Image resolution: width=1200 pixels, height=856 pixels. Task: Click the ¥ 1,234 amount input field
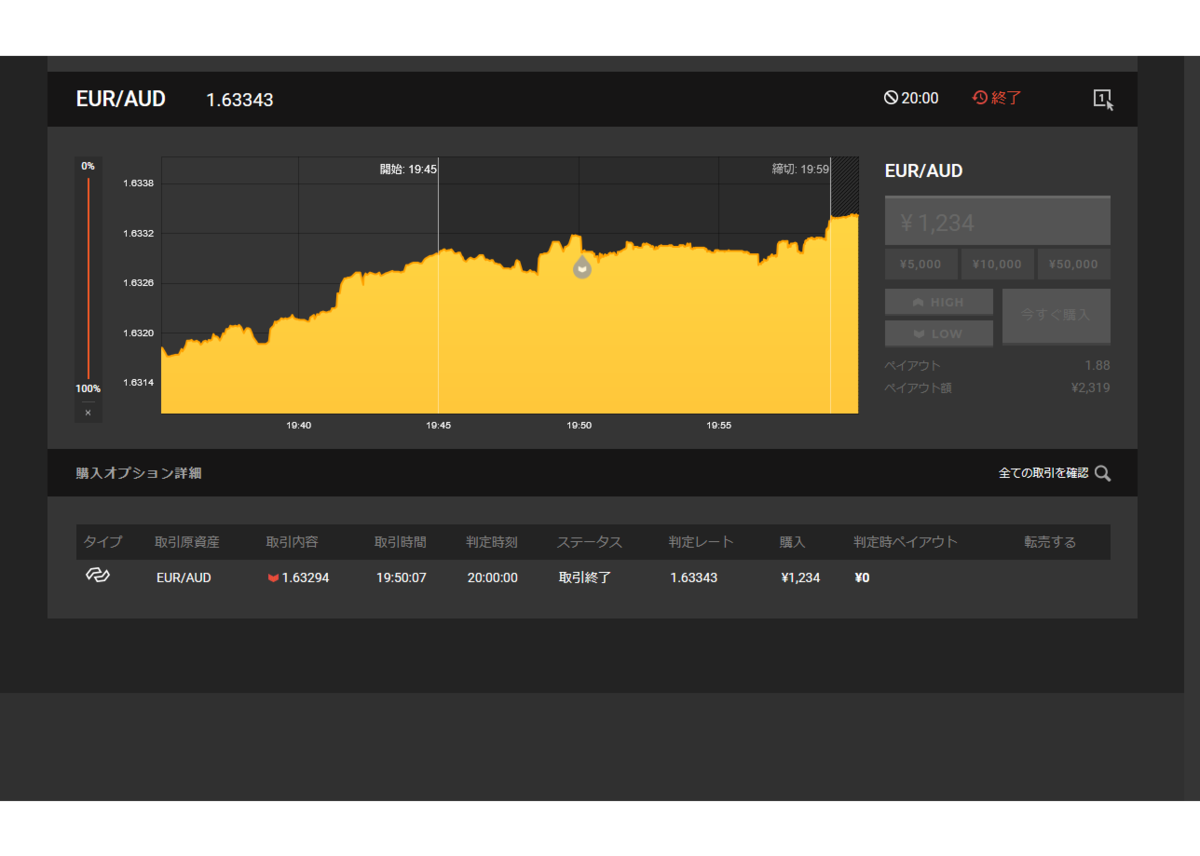point(997,221)
